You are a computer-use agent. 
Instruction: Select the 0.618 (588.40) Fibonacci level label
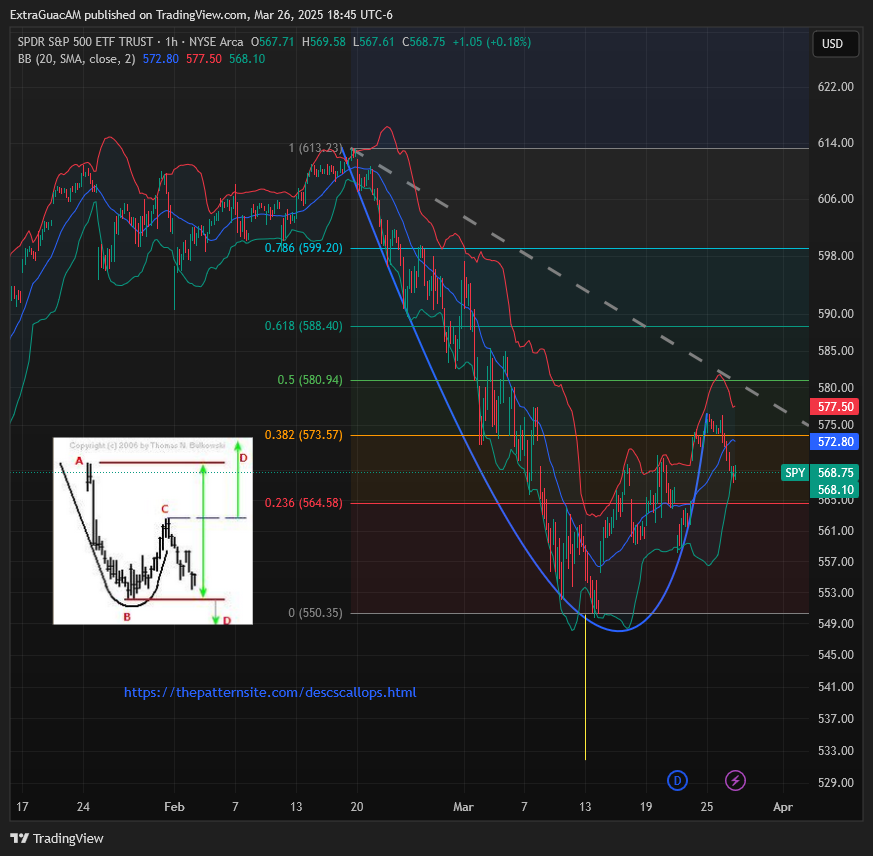pos(303,326)
